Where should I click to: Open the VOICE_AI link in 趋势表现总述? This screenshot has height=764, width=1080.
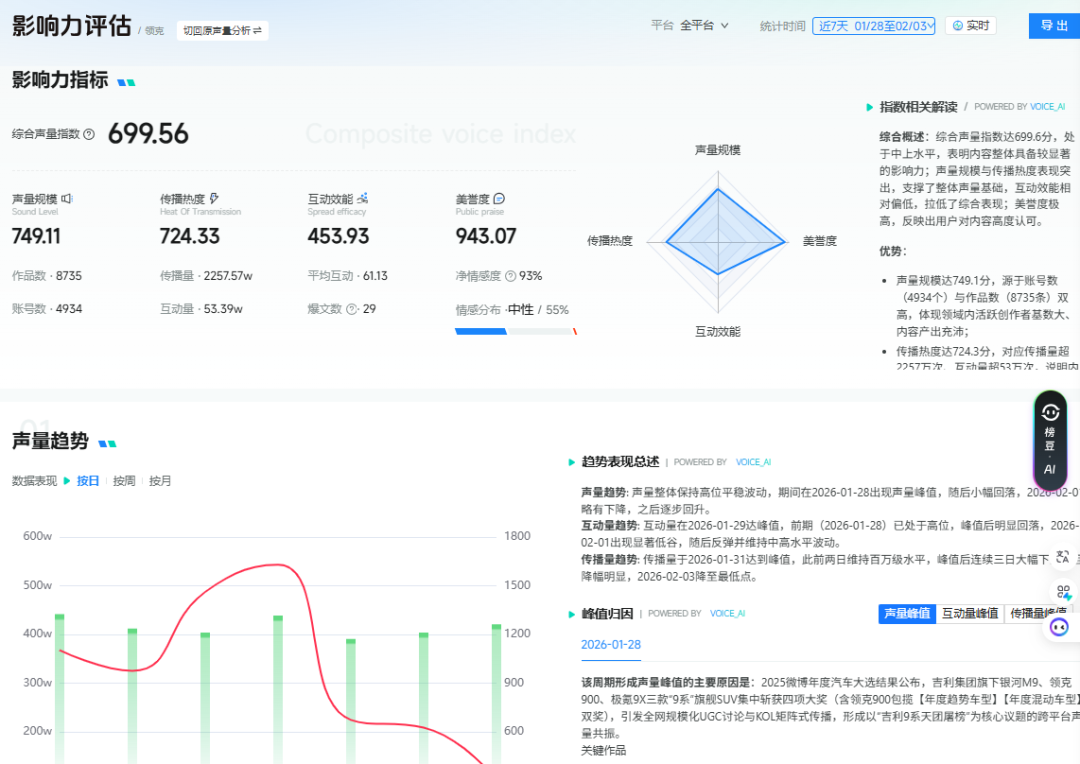[753, 461]
